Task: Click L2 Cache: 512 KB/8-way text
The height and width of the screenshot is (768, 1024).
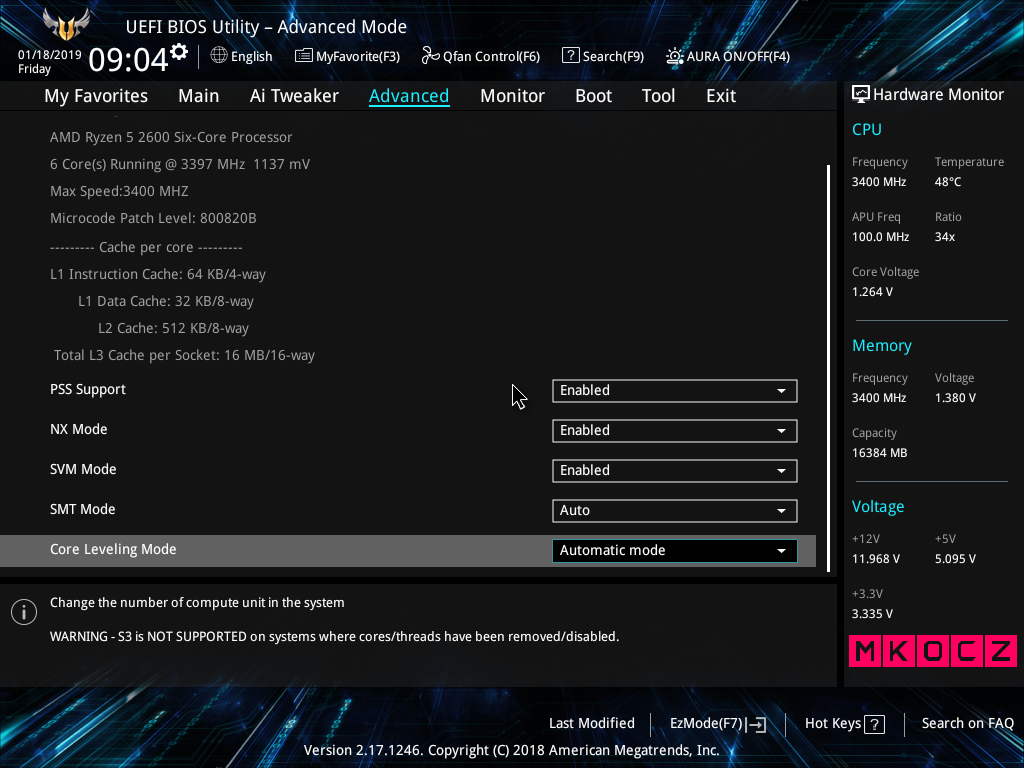Action: point(173,328)
